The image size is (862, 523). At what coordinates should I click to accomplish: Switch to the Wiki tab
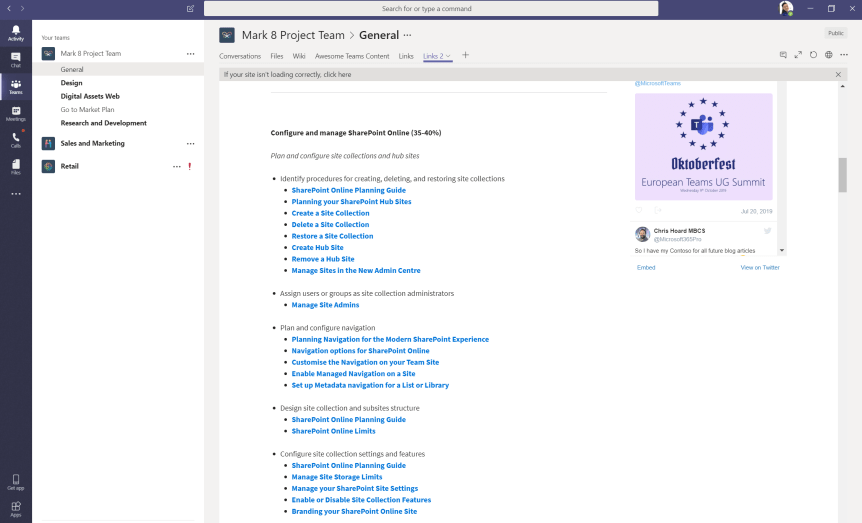[299, 56]
